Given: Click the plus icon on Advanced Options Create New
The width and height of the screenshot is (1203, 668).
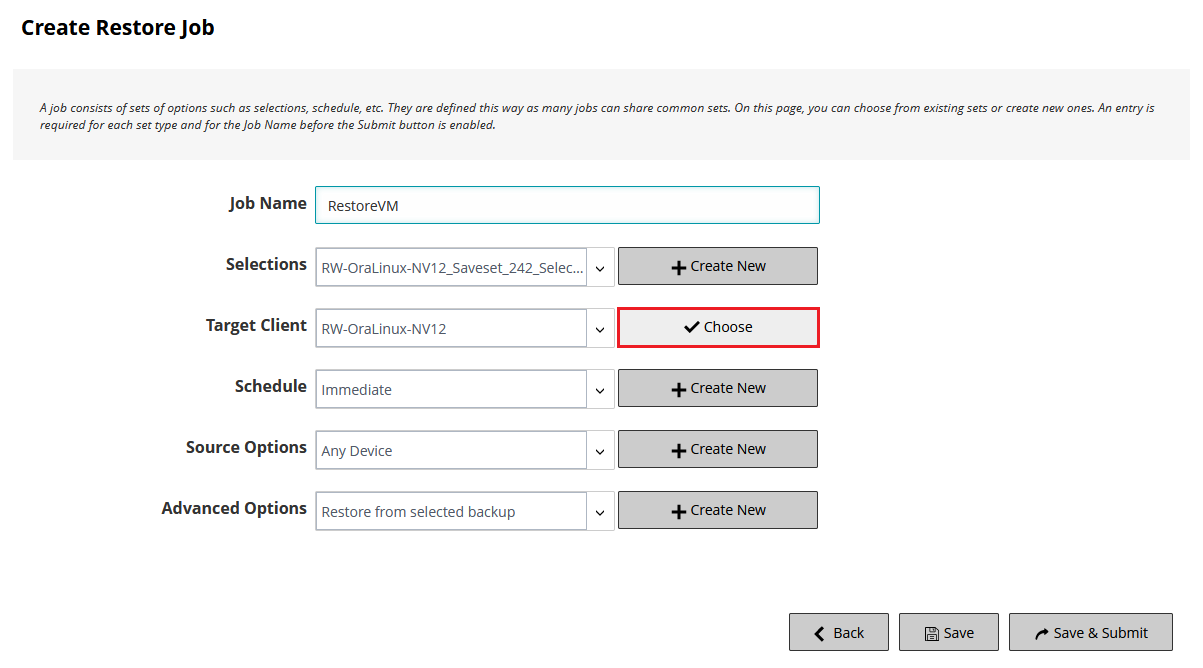Looking at the screenshot, I should tap(677, 510).
